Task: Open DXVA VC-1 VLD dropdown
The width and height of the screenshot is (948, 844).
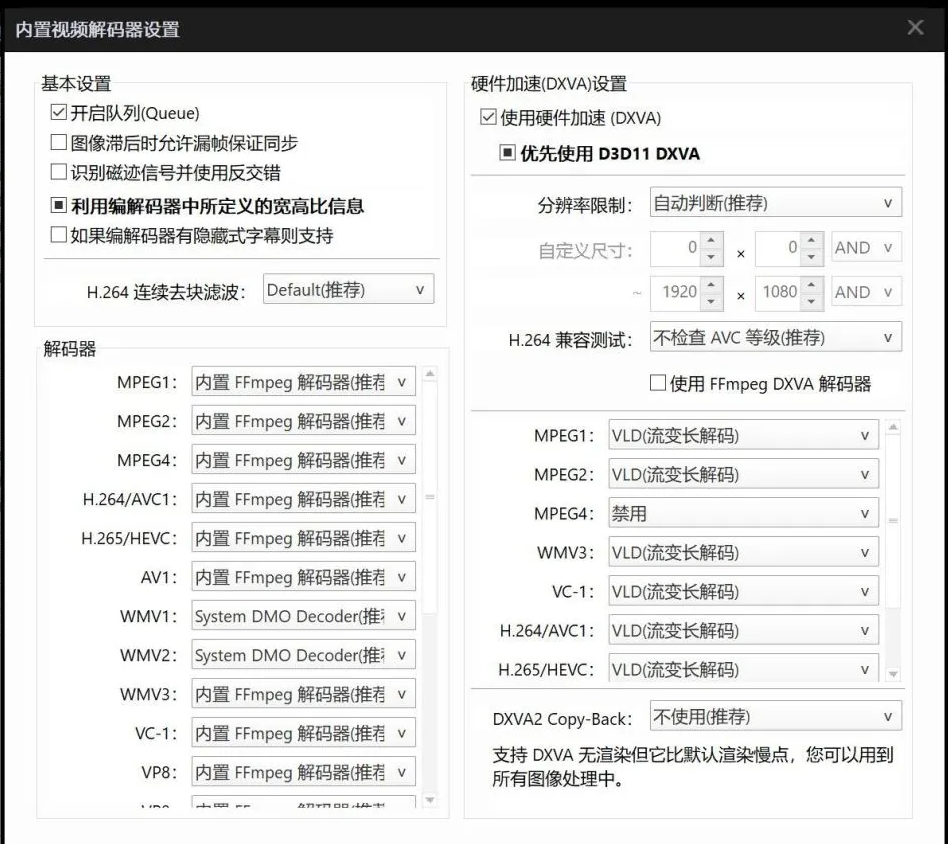Action: pos(743,591)
